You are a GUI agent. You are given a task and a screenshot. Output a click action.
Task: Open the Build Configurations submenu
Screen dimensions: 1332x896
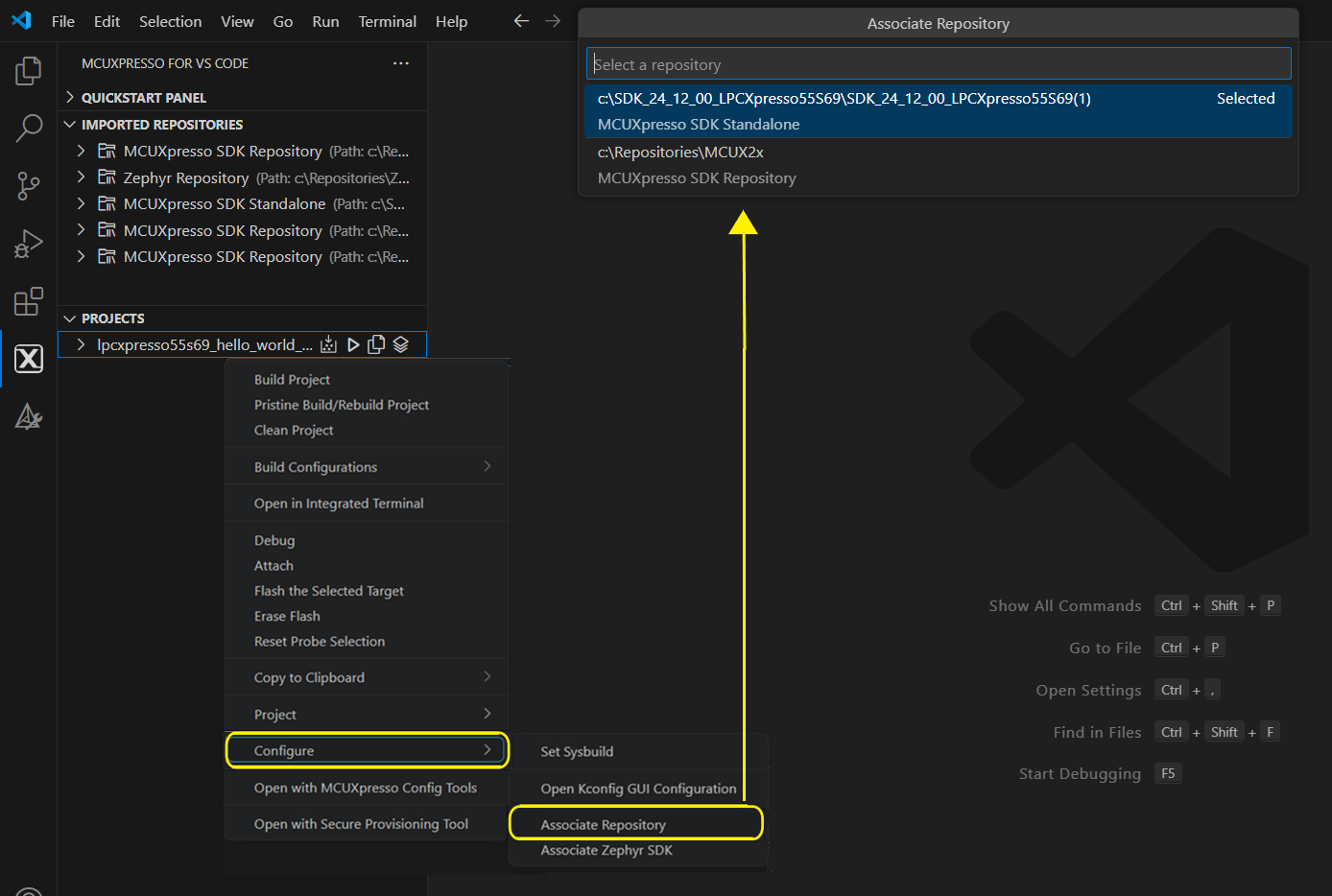[366, 467]
